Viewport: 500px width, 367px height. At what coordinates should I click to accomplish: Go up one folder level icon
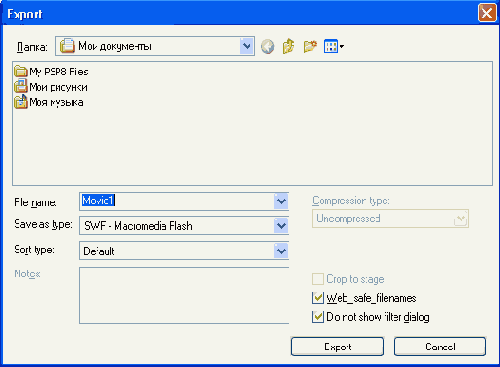pyautogui.click(x=288, y=46)
